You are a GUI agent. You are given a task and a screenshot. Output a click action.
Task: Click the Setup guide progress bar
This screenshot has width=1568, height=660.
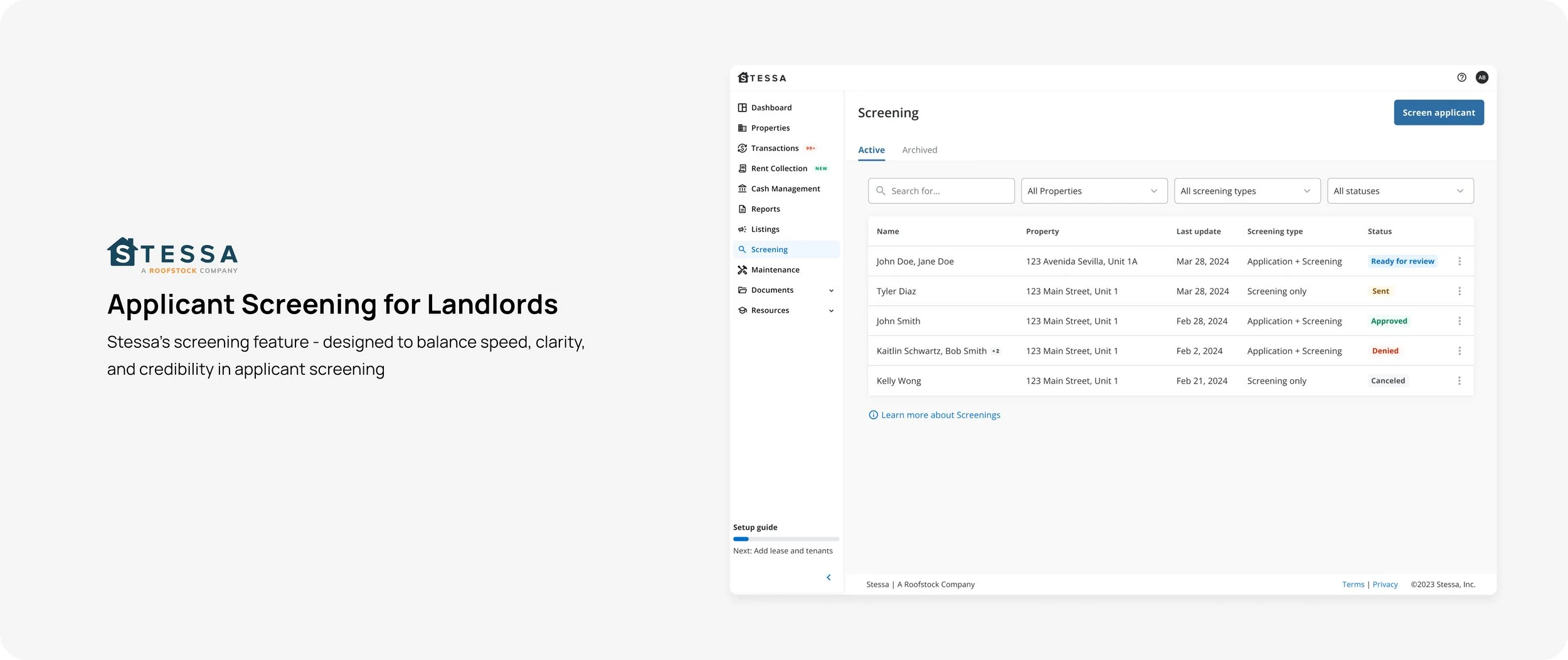[x=786, y=539]
